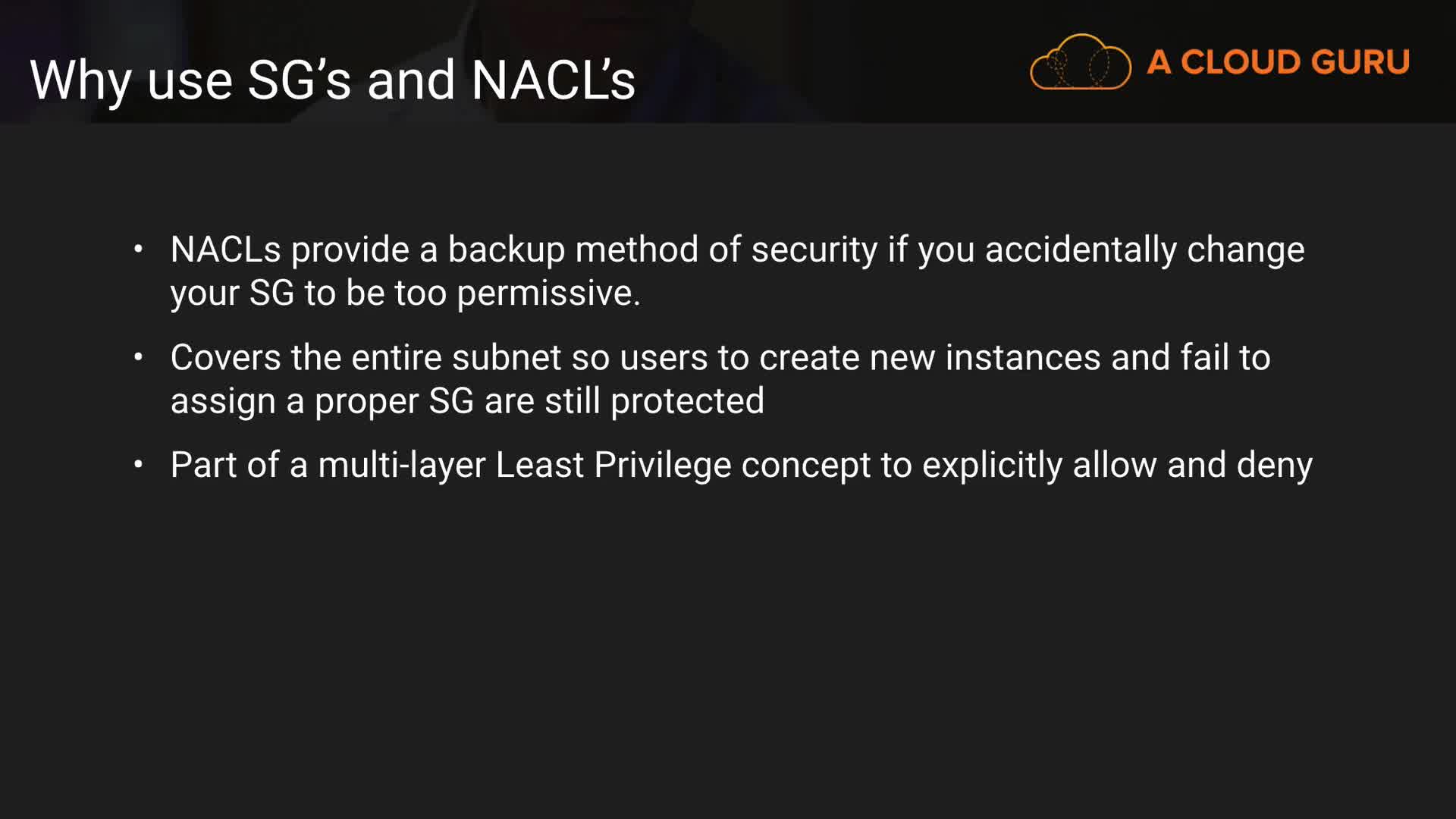This screenshot has height=819, width=1456.
Task: Click the bullet dot before "Covers the entire subnet"
Action: [x=138, y=356]
